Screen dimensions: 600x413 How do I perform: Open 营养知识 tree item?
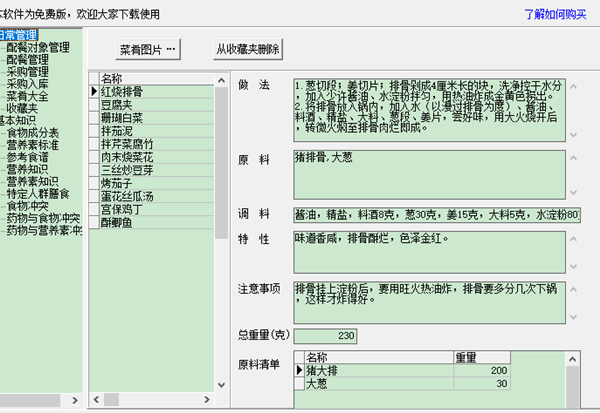click(28, 169)
